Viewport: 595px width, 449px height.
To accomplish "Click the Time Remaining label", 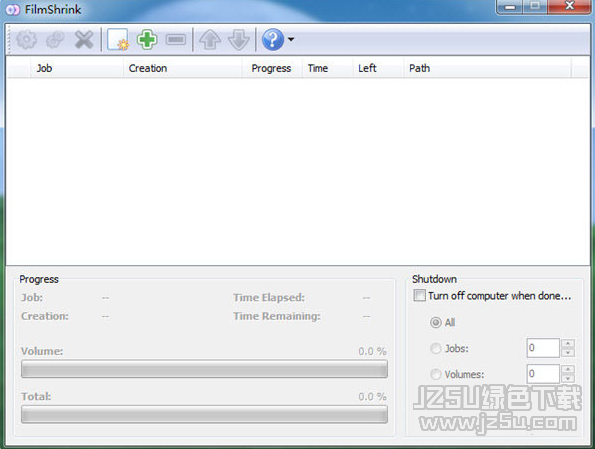I will [x=277, y=316].
